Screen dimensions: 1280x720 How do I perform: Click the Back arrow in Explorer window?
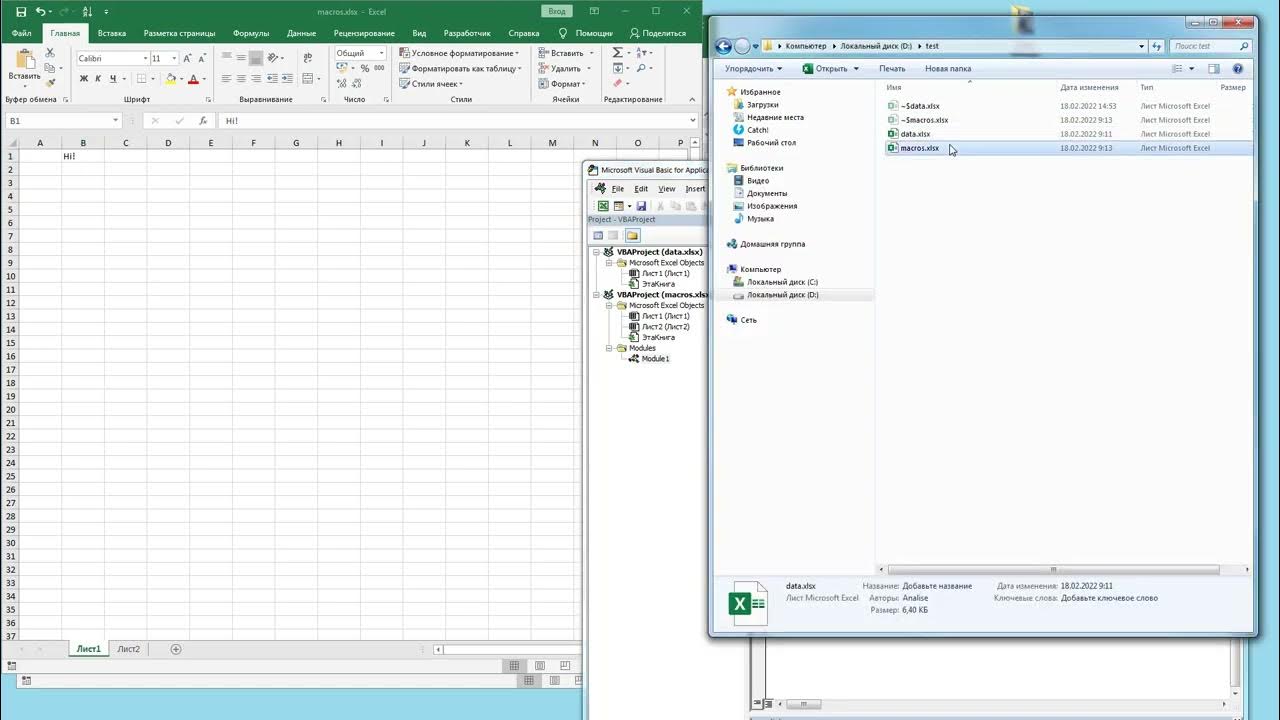click(723, 46)
